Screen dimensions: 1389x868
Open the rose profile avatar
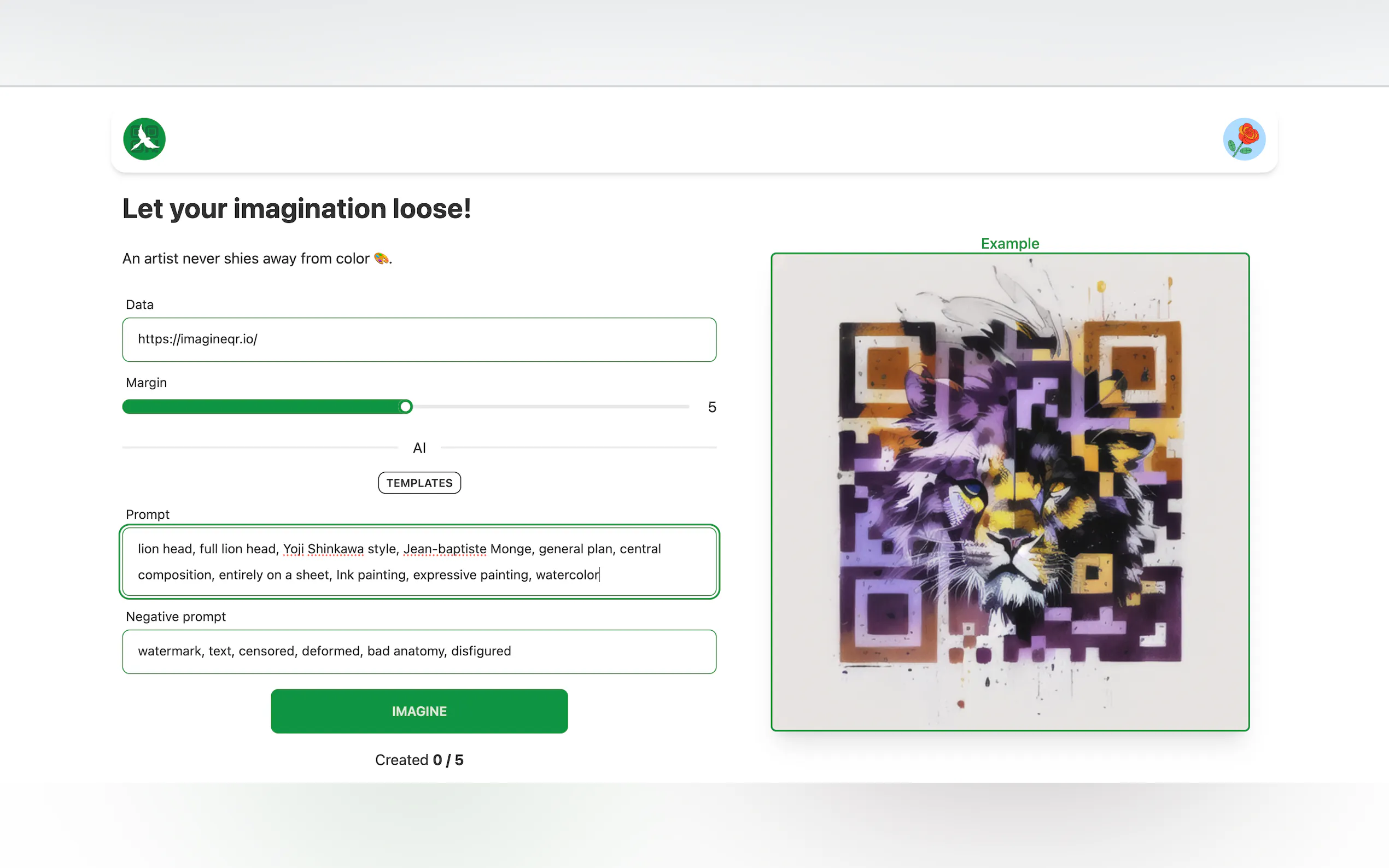click(1244, 139)
